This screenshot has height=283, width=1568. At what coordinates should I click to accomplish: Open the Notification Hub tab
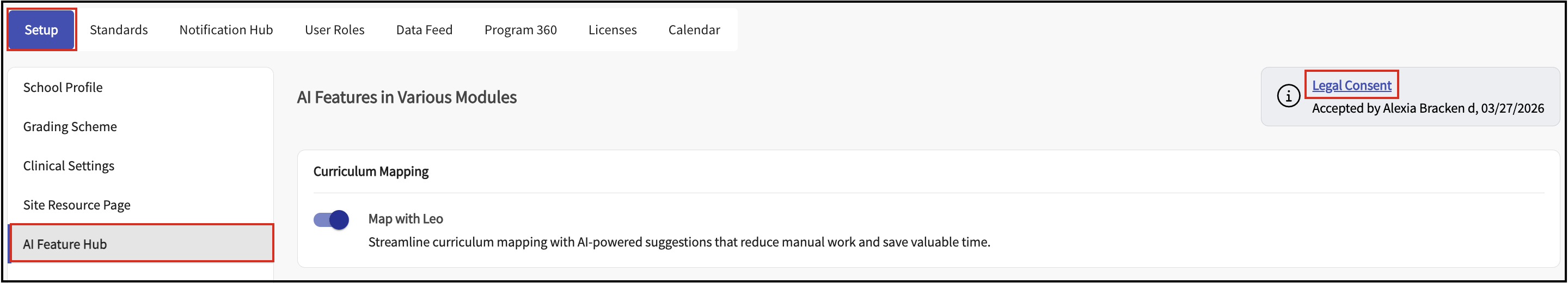[x=226, y=30]
